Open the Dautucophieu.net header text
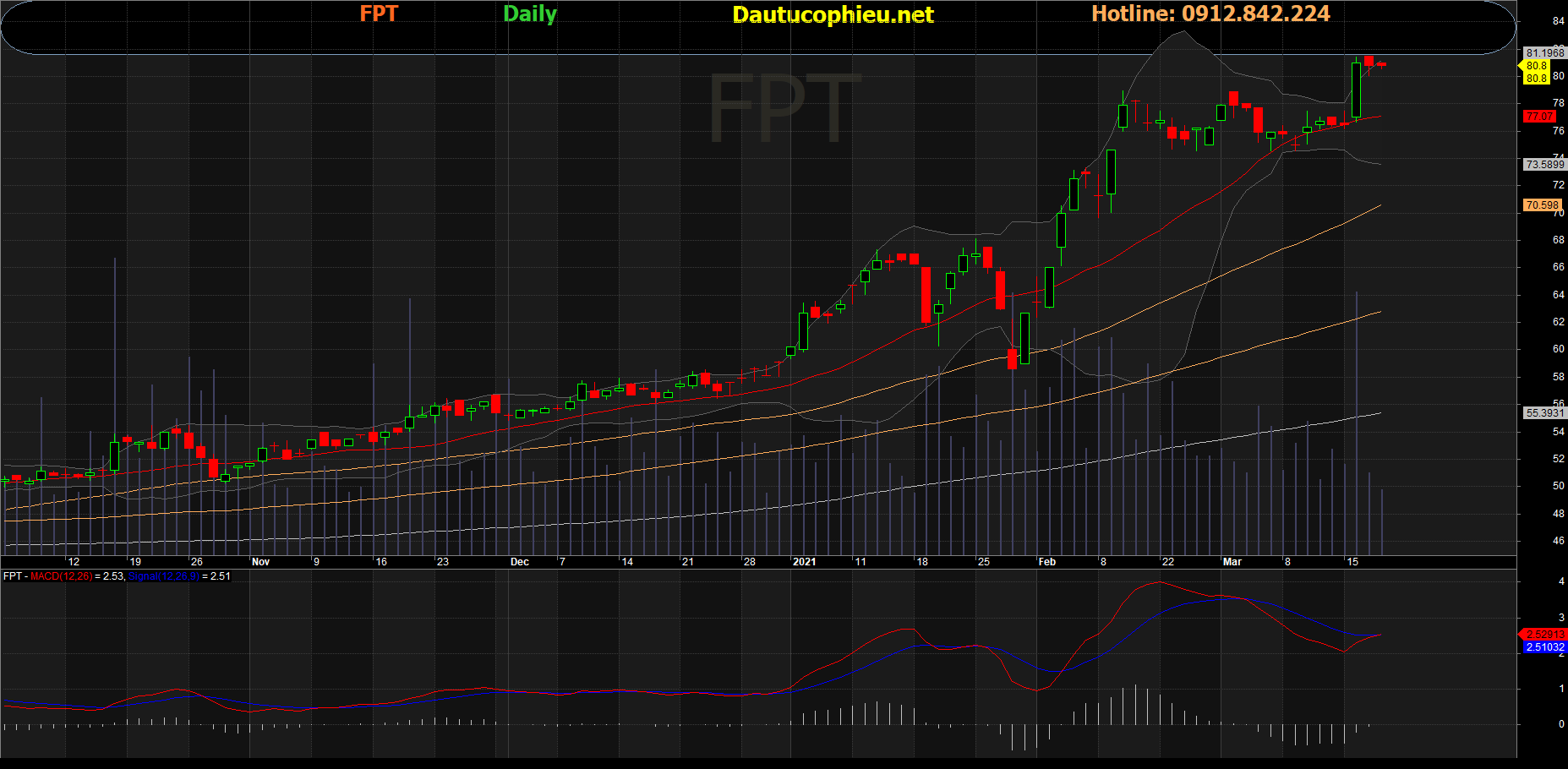 pyautogui.click(x=833, y=14)
